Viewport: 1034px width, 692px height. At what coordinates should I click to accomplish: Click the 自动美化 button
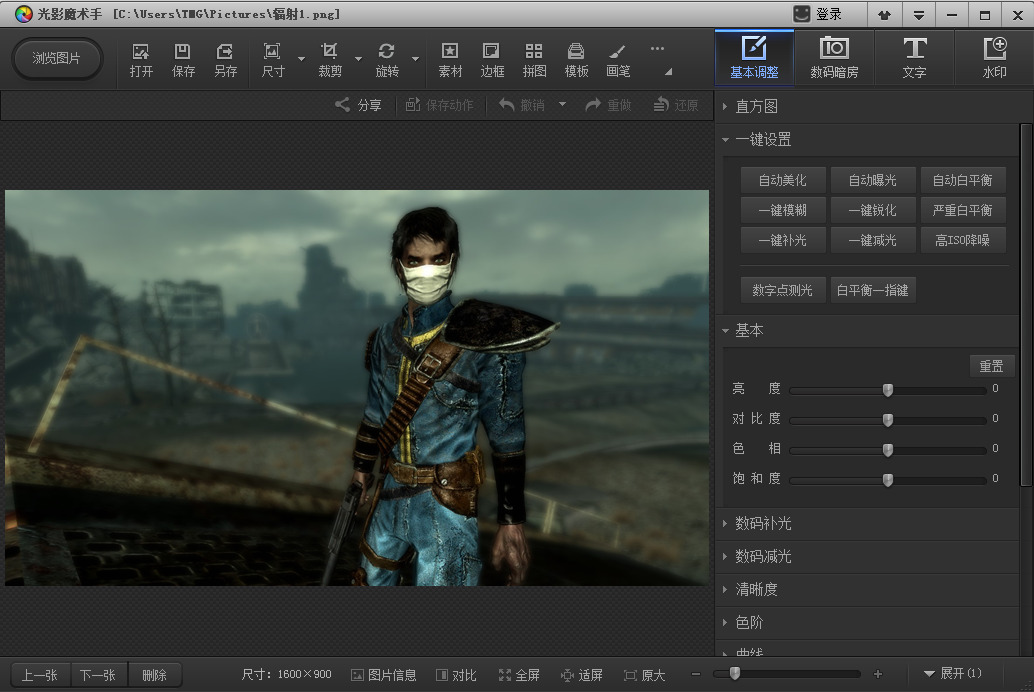[782, 180]
